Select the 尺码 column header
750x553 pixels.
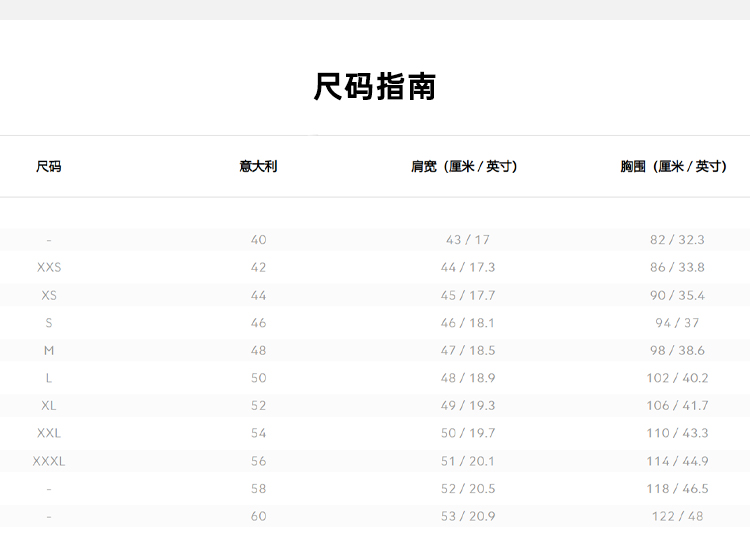(48, 167)
